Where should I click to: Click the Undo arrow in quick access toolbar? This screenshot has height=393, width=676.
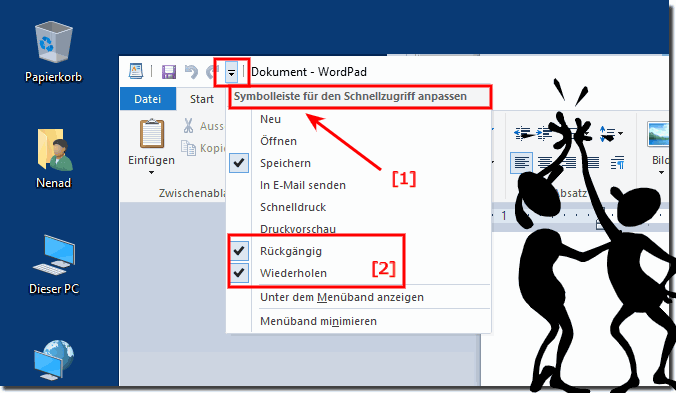(191, 72)
